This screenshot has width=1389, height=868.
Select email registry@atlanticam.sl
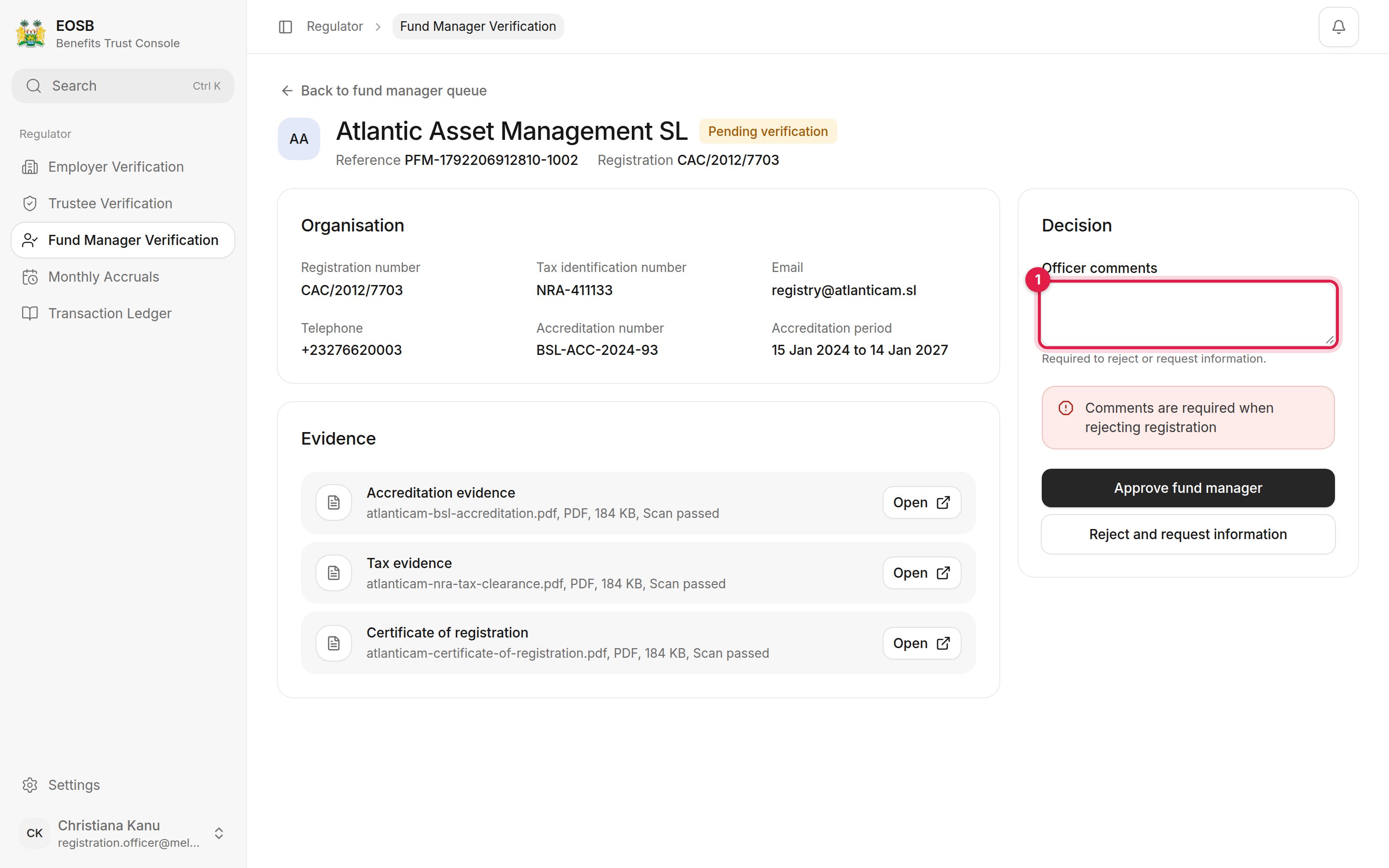[x=844, y=290]
